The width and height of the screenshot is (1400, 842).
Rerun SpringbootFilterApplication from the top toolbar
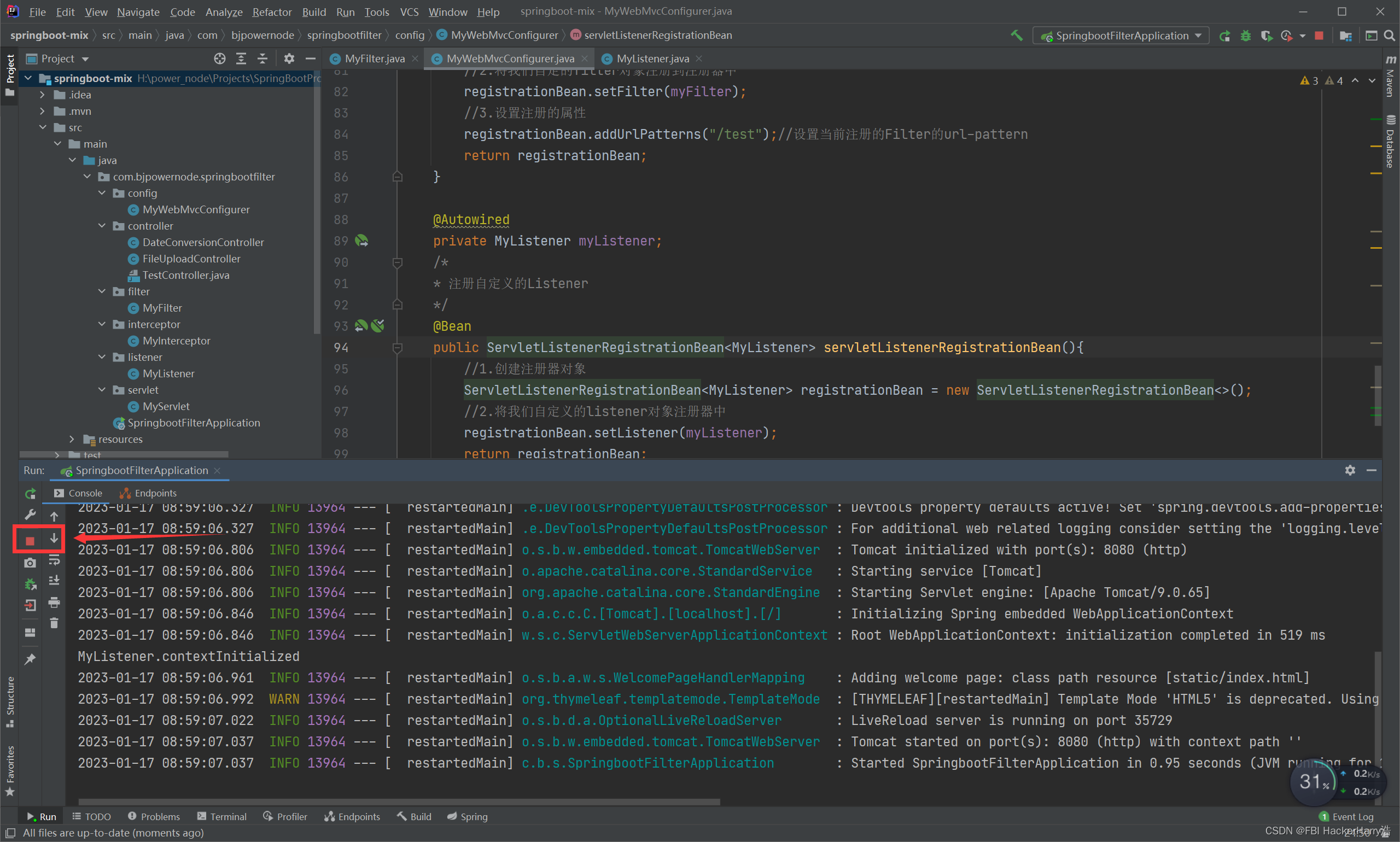(1224, 36)
